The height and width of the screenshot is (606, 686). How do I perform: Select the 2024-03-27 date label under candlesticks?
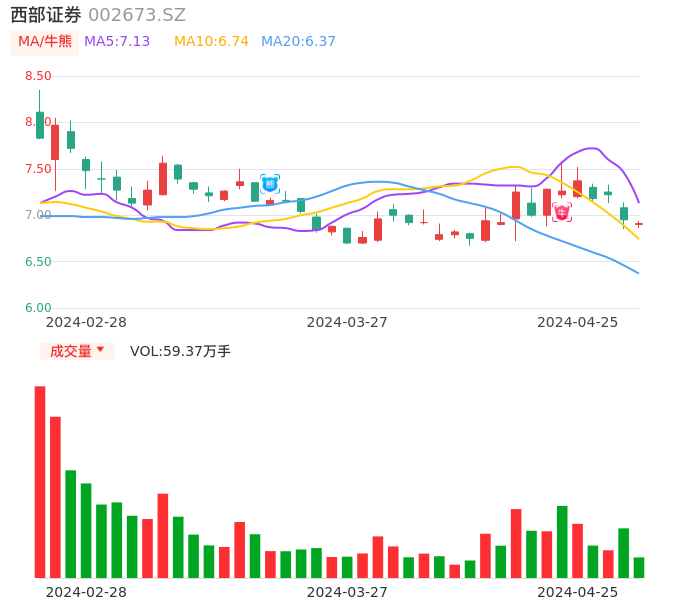click(347, 322)
